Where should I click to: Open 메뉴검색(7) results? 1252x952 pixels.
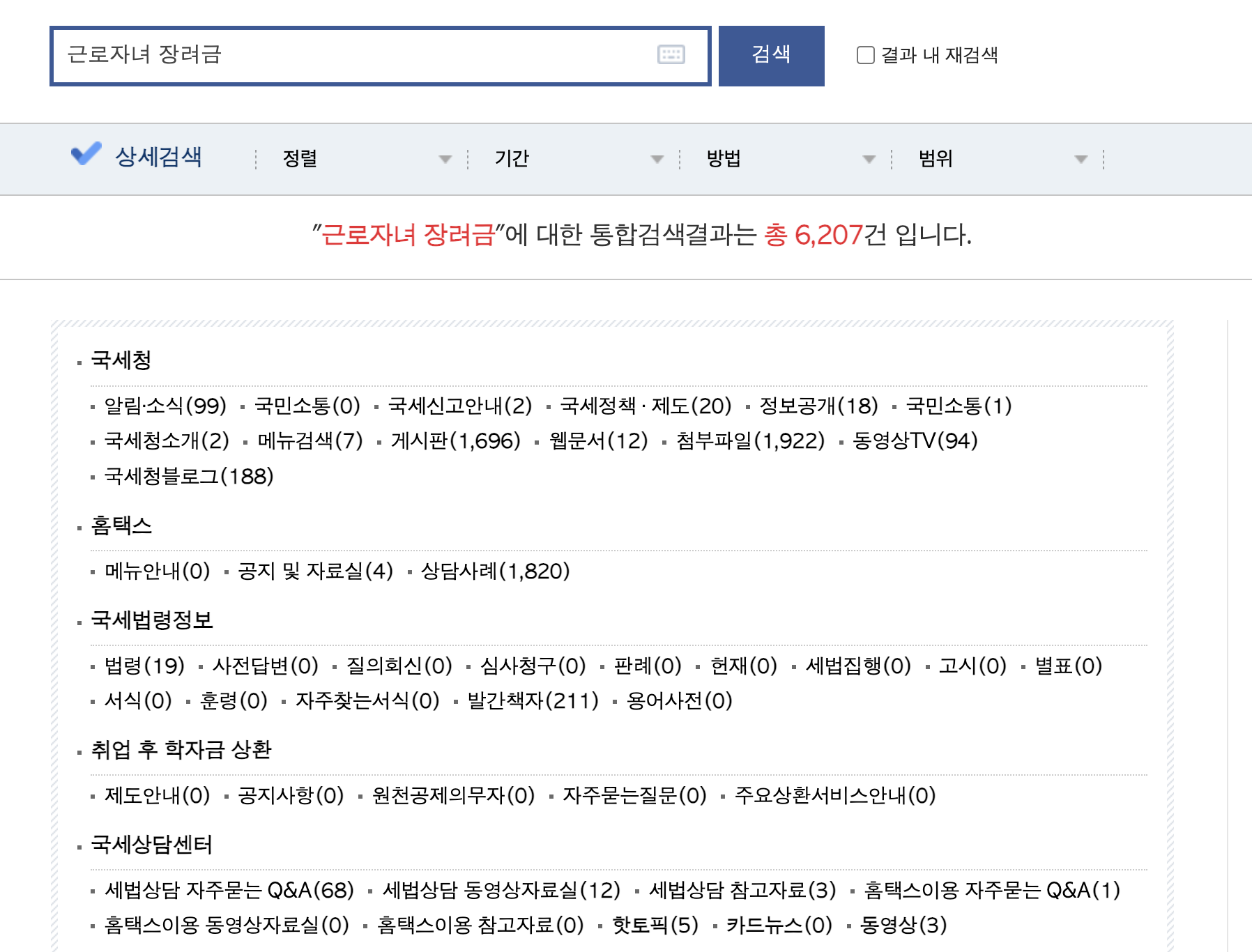pyautogui.click(x=310, y=440)
